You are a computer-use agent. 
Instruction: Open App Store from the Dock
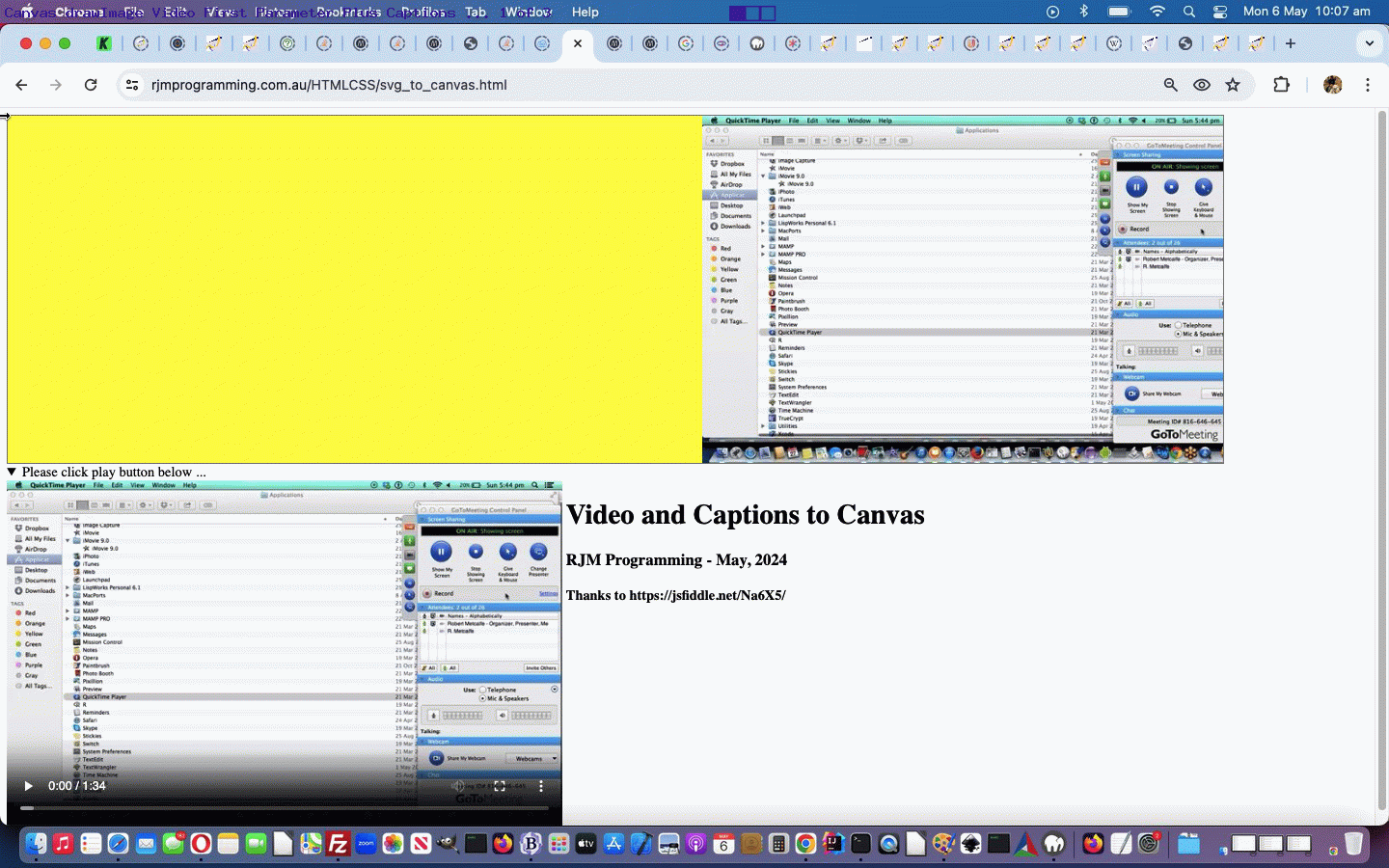[613, 844]
